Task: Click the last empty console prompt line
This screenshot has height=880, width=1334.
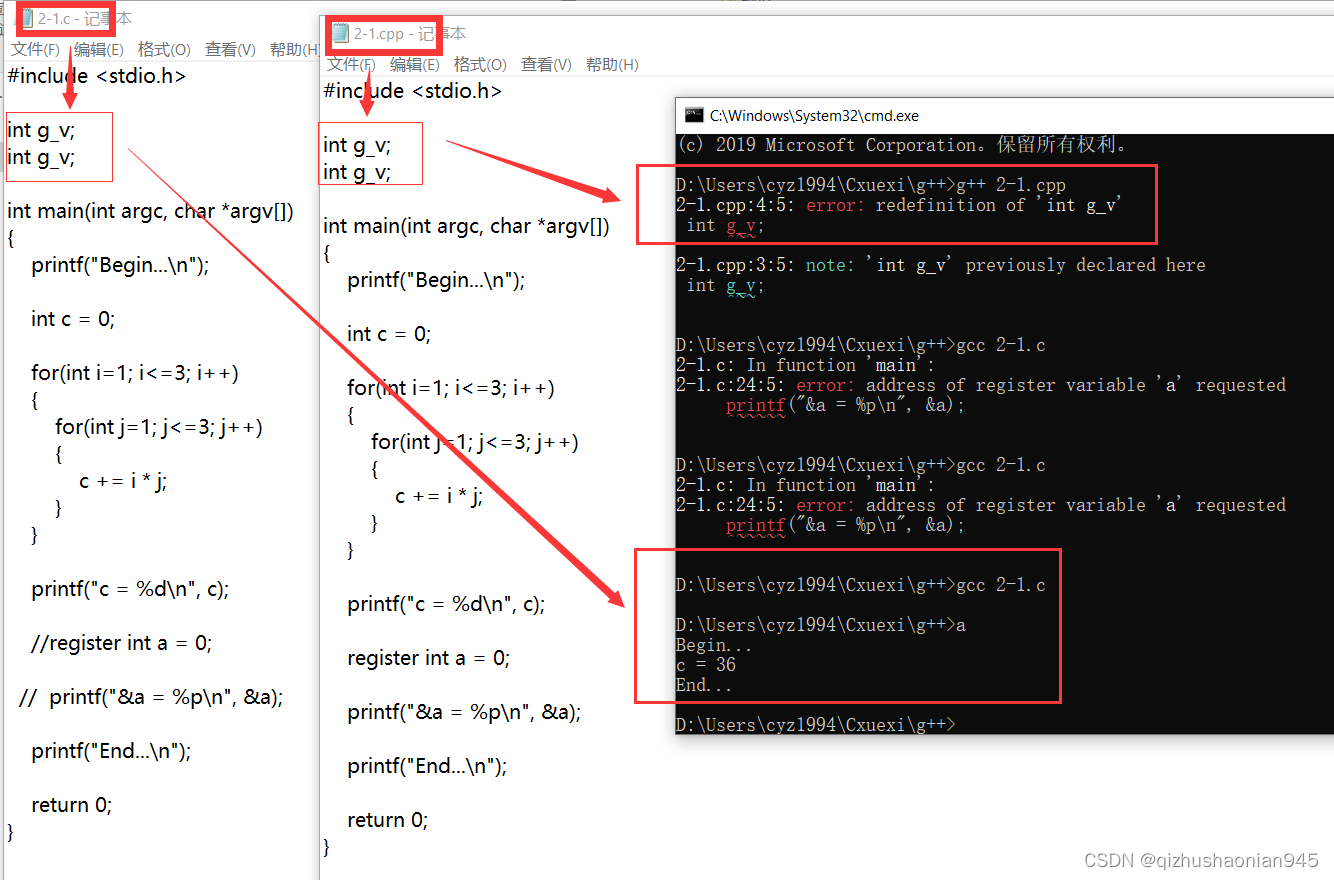Action: tap(815, 725)
